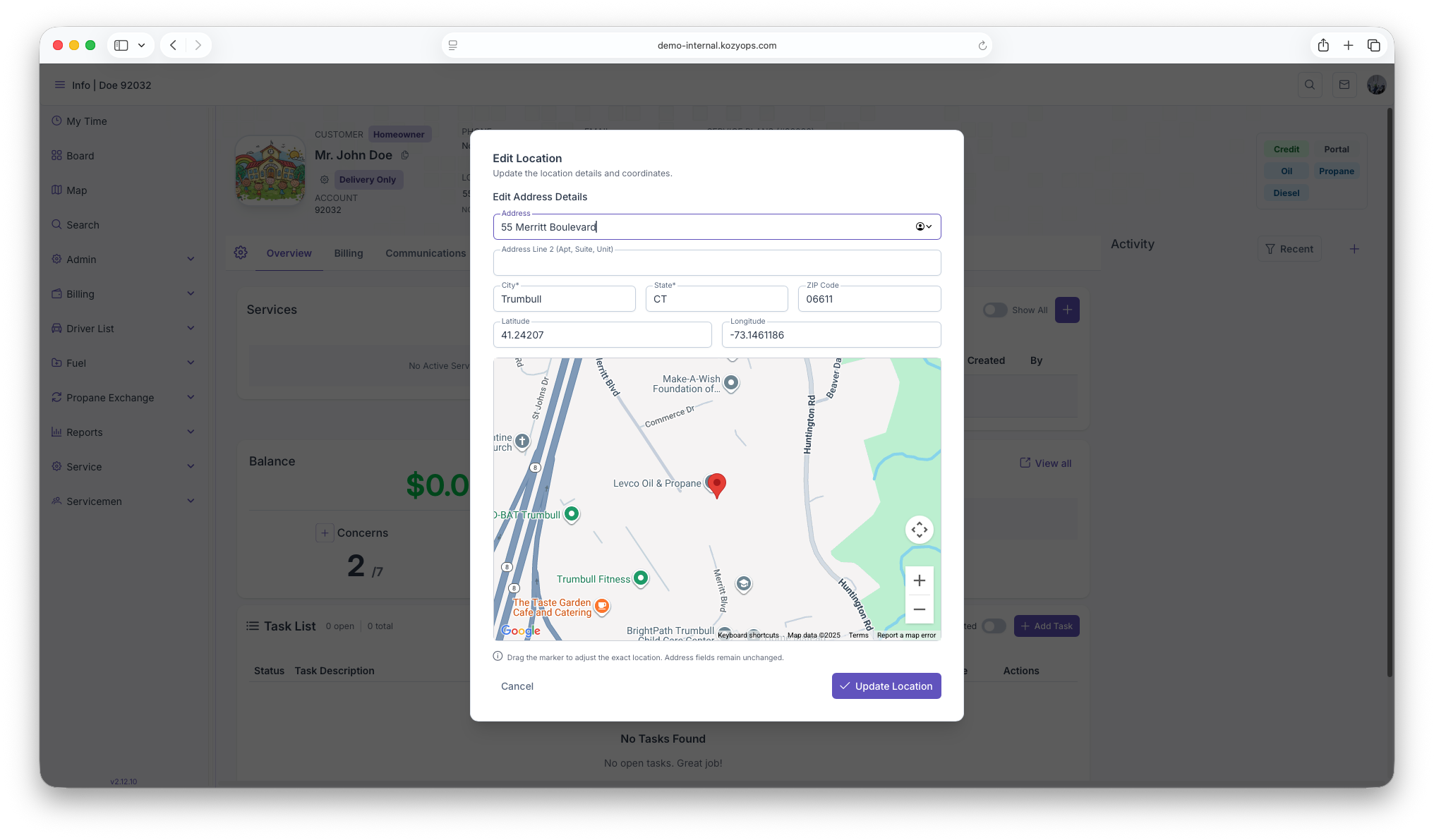
Task: Click into the Latitude field
Action: coord(602,335)
